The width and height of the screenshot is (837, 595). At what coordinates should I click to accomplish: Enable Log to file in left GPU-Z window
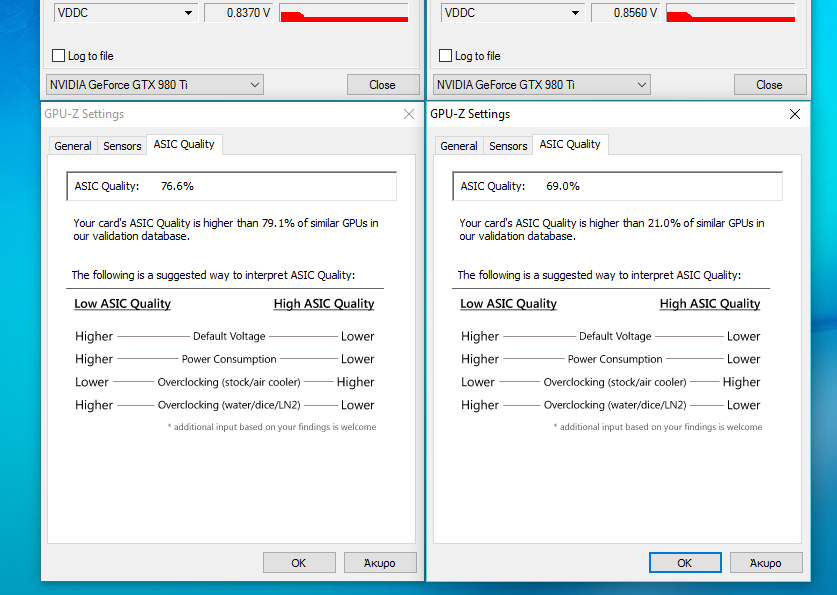59,55
